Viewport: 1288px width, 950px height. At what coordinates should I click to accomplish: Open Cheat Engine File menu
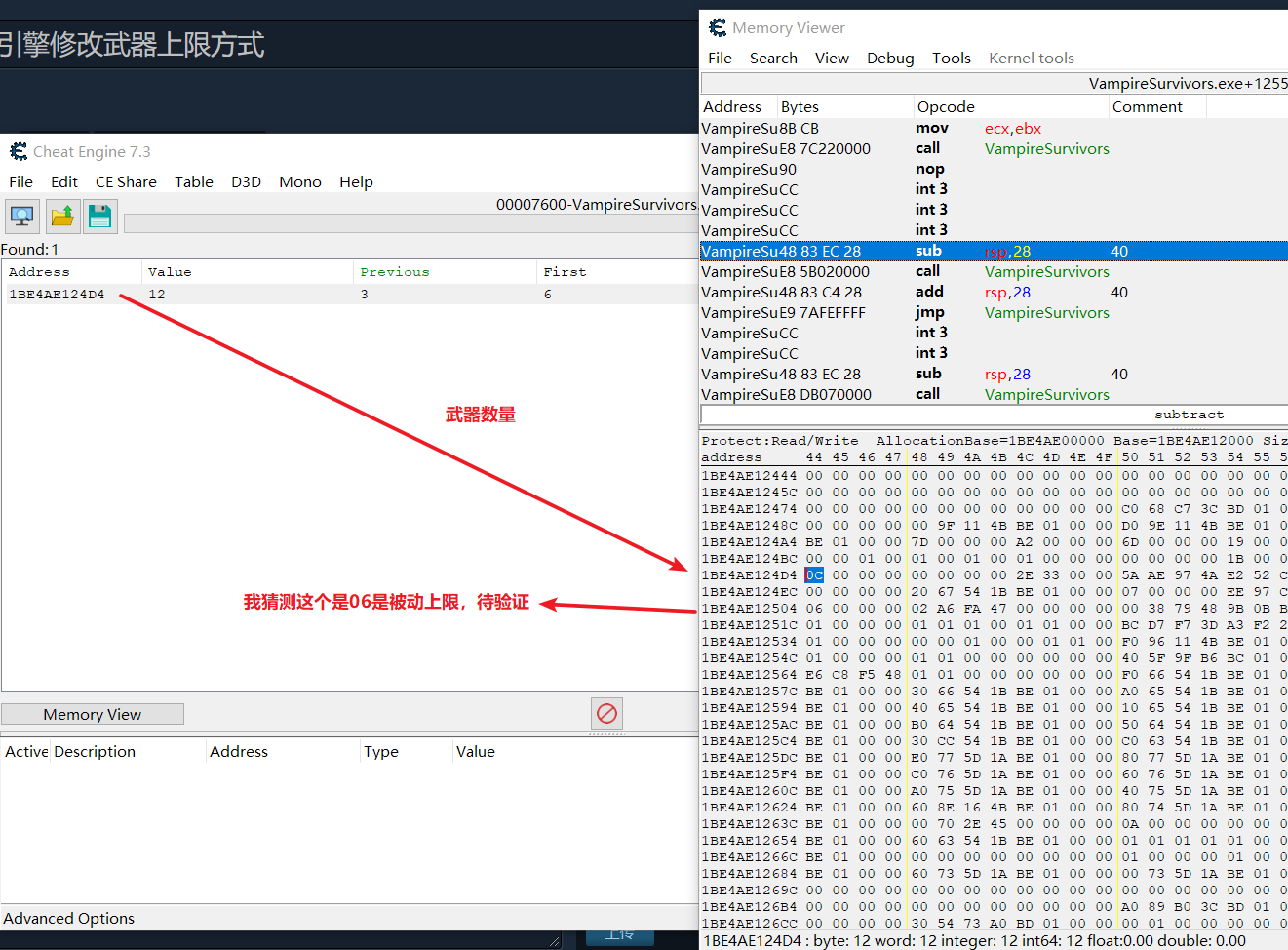(x=20, y=181)
